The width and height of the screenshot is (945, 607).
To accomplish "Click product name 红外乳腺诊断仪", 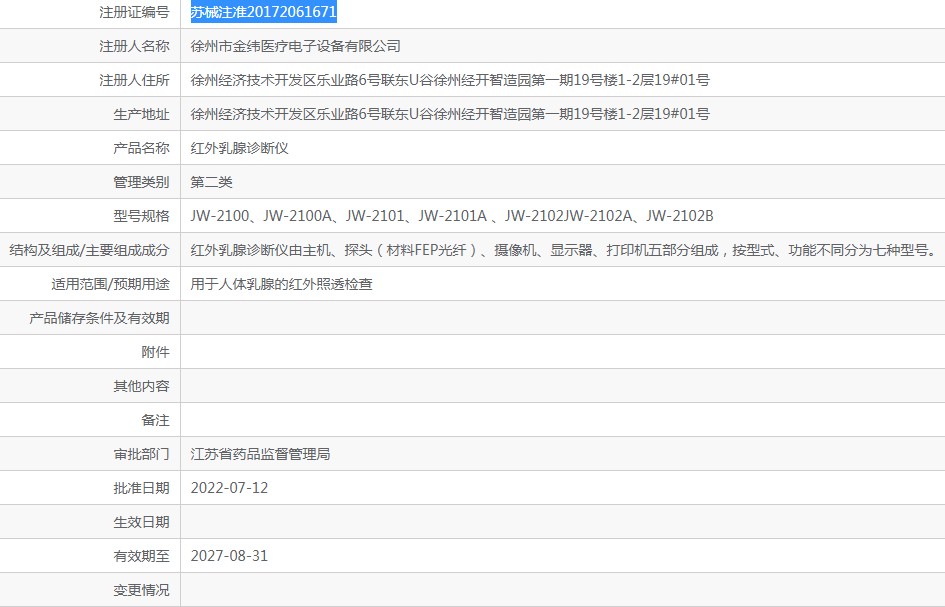I will 239,148.
